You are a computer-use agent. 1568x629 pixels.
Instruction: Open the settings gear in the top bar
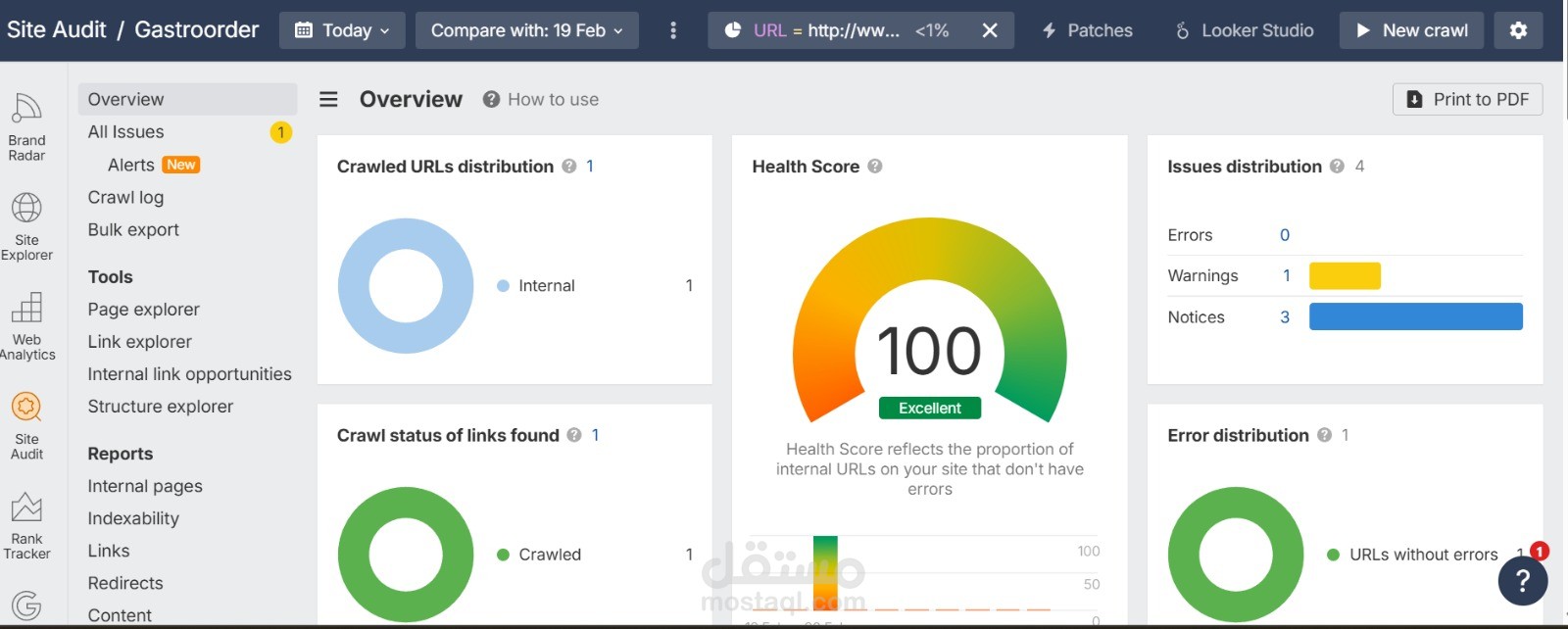[x=1518, y=30]
